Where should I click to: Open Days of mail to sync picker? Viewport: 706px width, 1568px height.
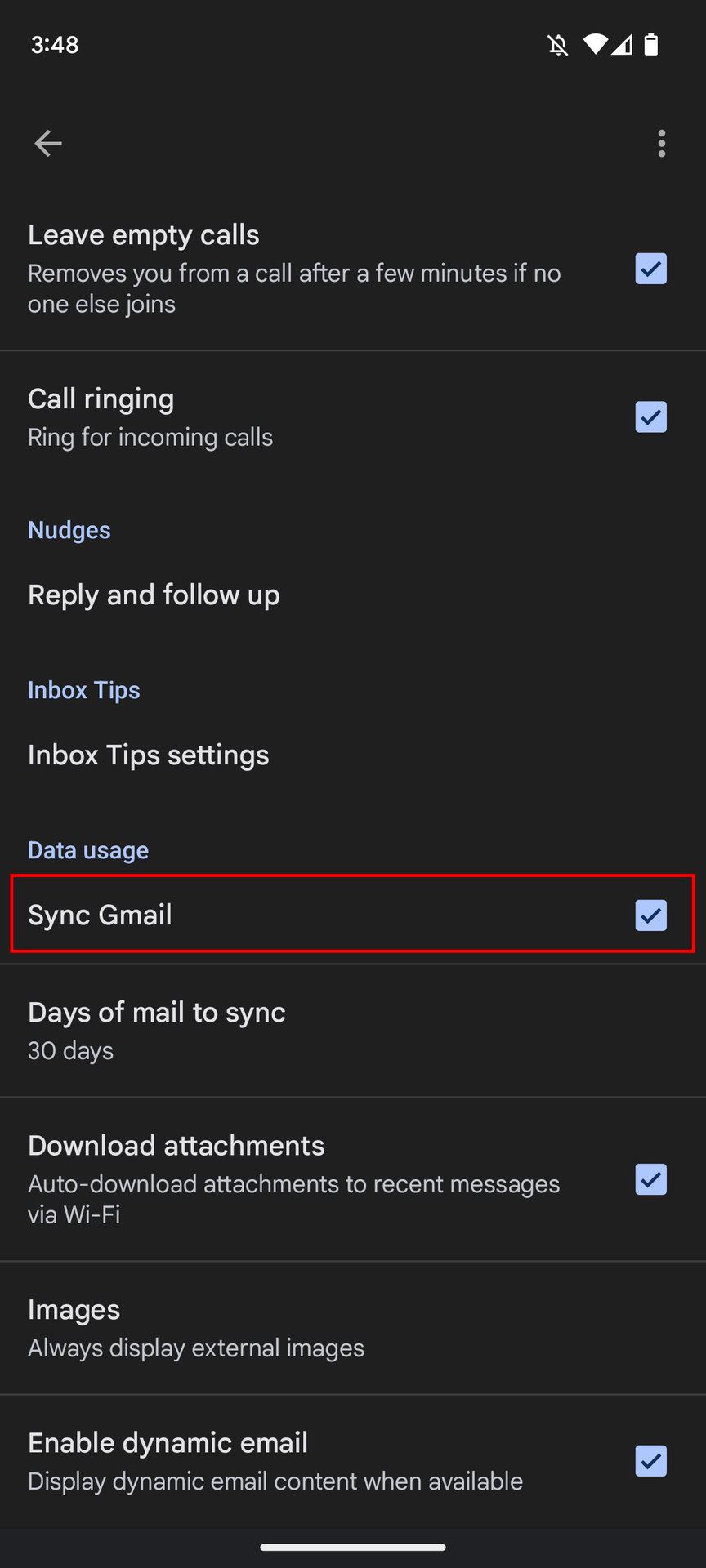point(157,1030)
